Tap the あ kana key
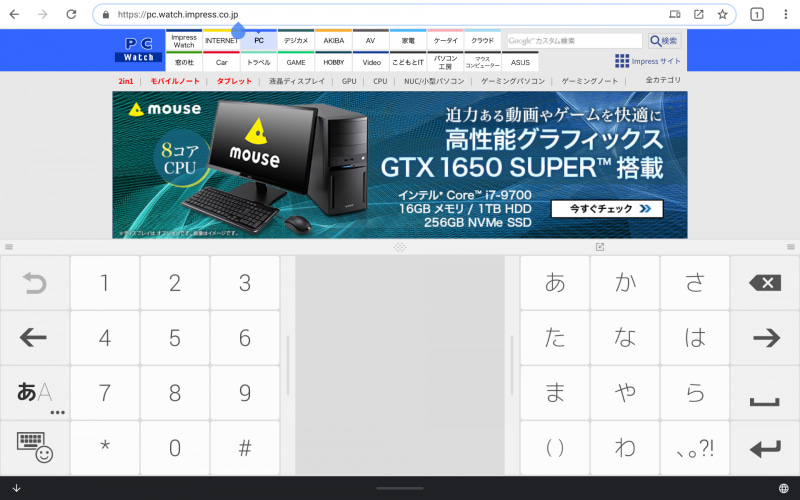Image resolution: width=800 pixels, height=500 pixels. tap(555, 283)
